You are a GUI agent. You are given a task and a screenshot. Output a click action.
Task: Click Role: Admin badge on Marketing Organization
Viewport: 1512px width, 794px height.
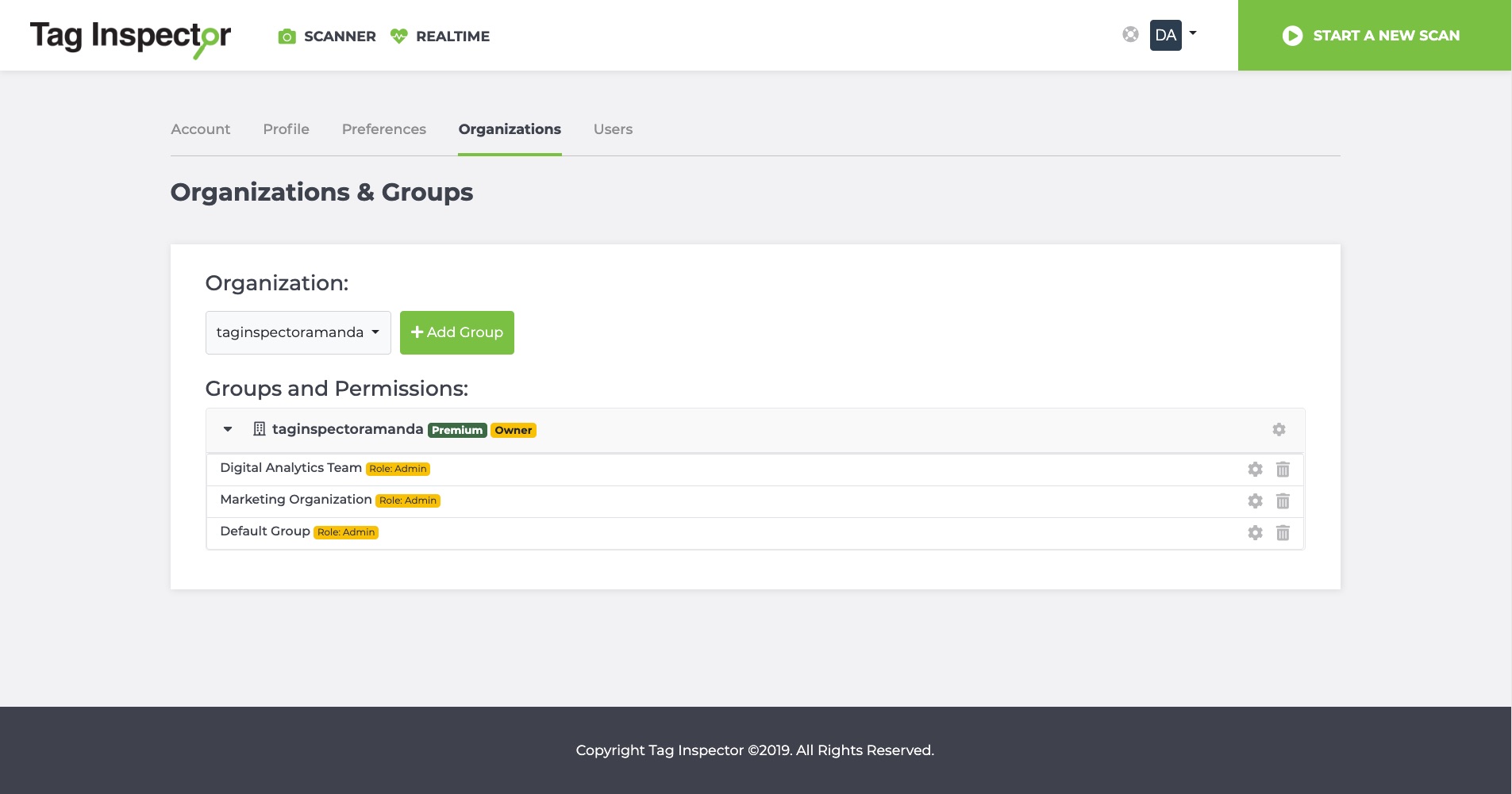click(408, 501)
